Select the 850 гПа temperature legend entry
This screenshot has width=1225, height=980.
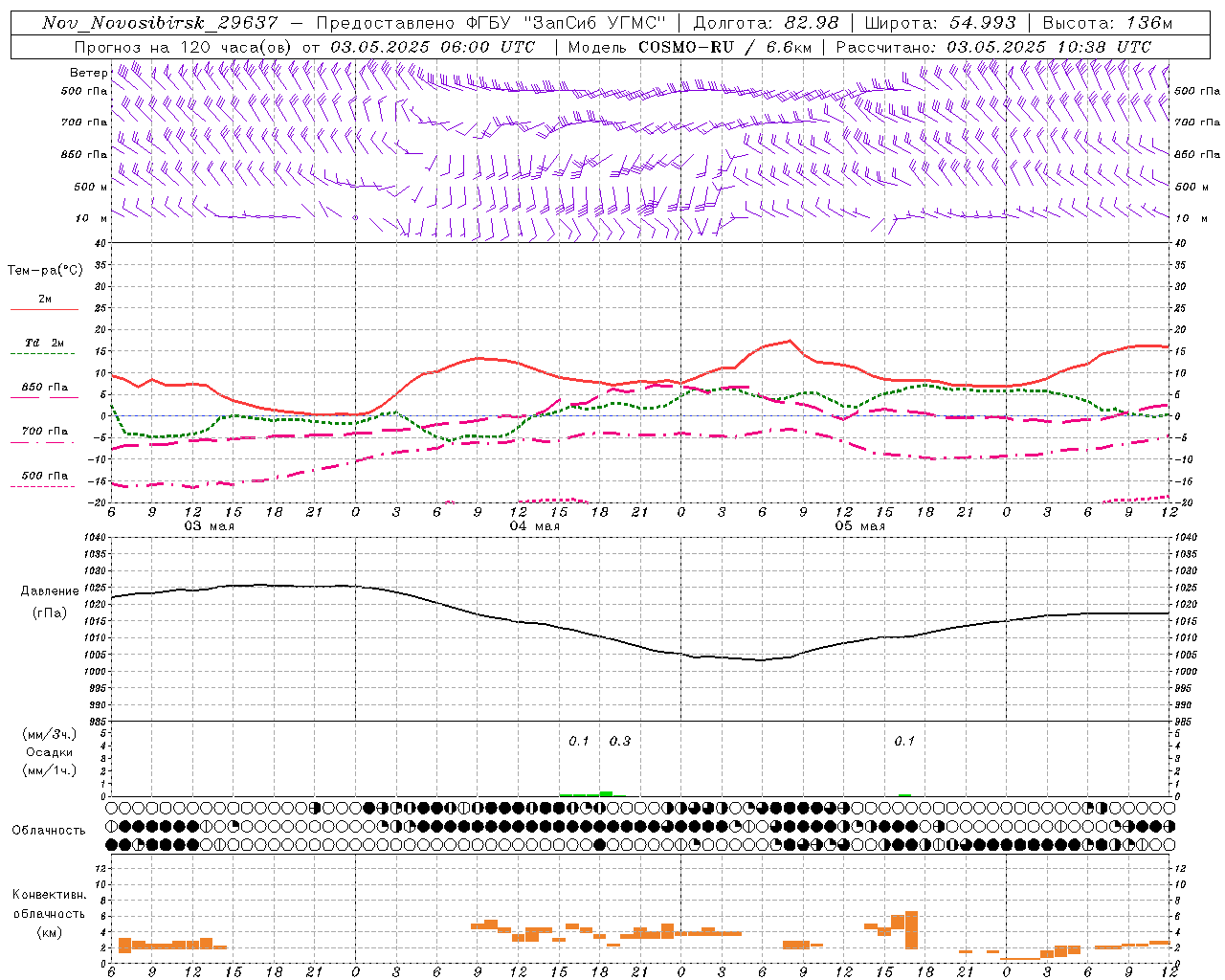[45, 388]
